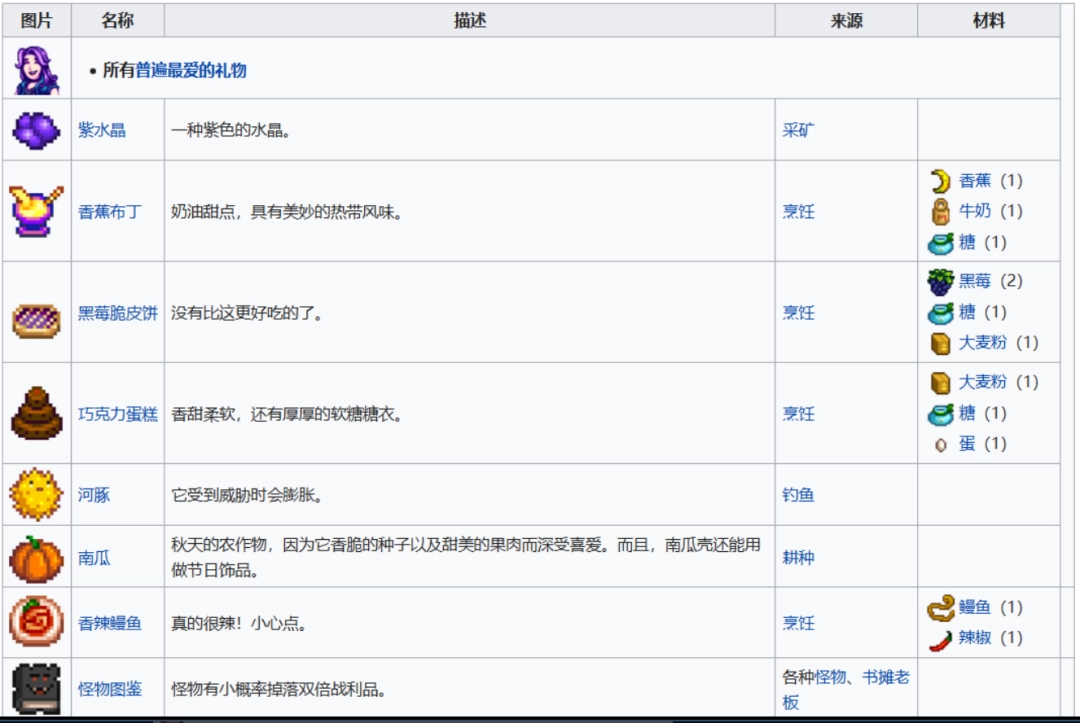
Task: Open 糖 link in 巧克力蛋糕 row
Action: [967, 413]
